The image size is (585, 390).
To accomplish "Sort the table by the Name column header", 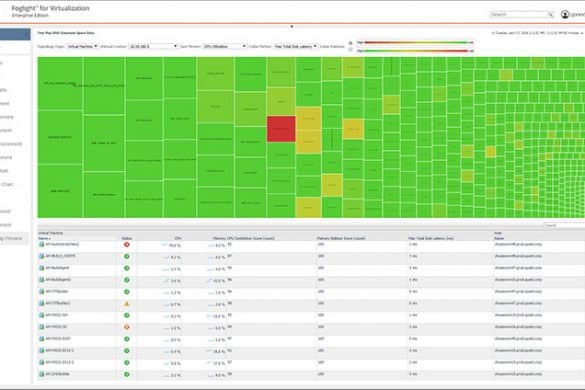I will pos(44,238).
